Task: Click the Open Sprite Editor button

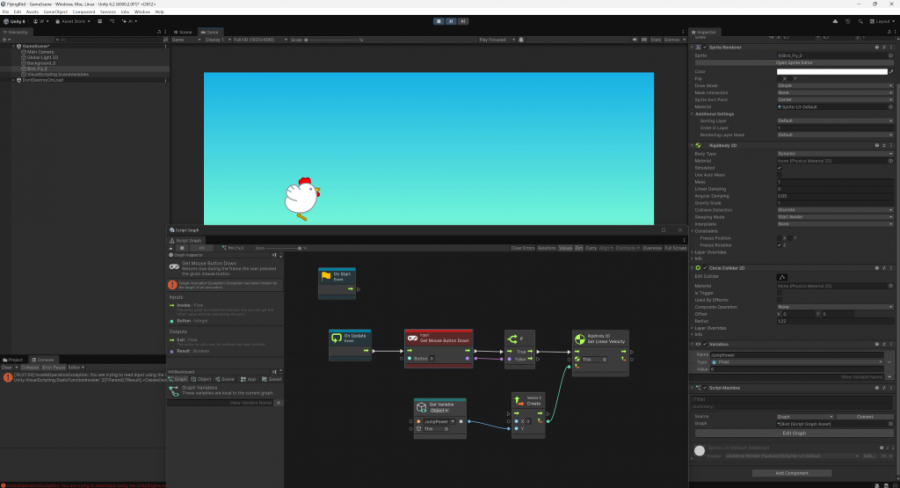Action: coord(795,62)
